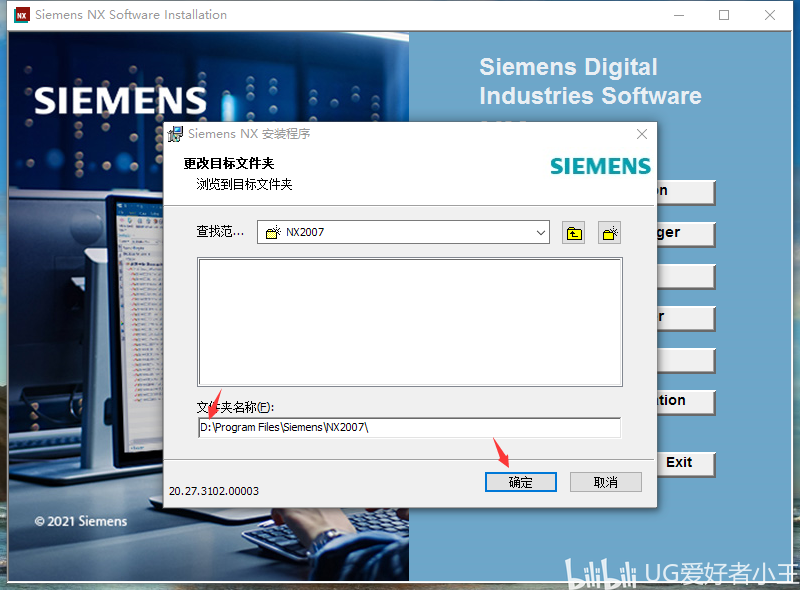
Task: Cancel with the 取消 button
Action: pos(606,482)
